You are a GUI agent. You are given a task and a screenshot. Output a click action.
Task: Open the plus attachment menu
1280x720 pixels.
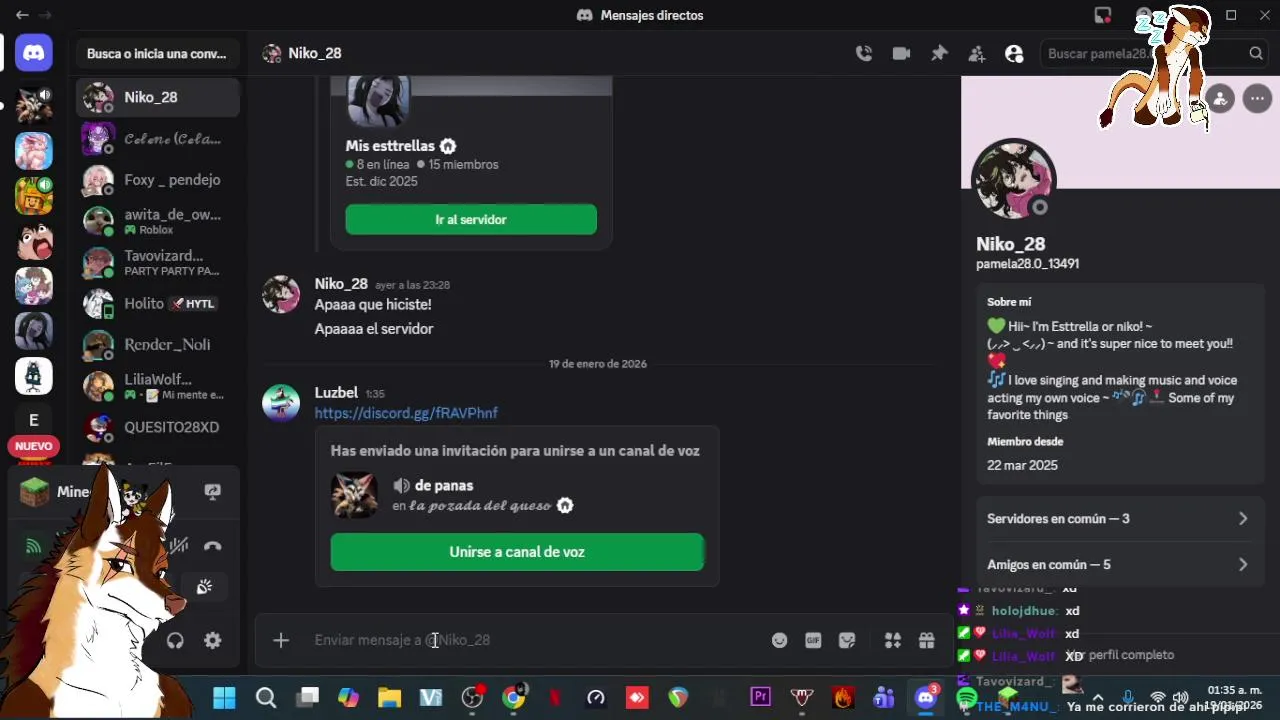click(281, 640)
